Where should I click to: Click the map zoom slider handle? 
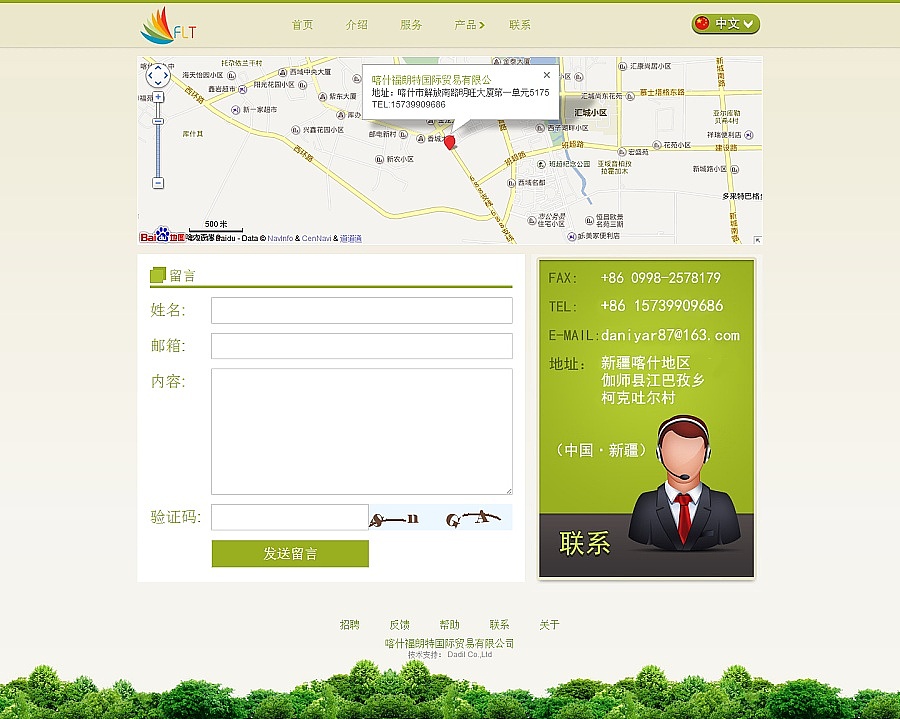158,121
